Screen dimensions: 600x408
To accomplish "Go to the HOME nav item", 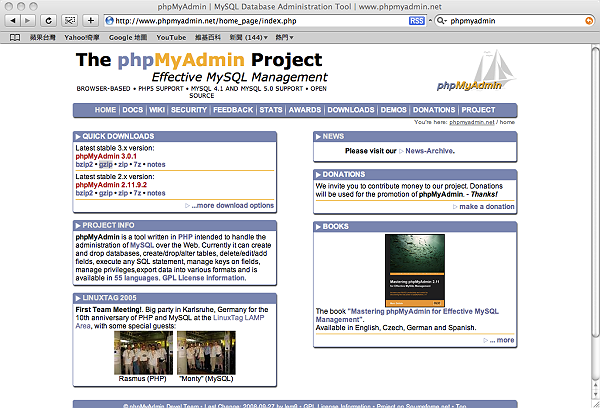I will pyautogui.click(x=105, y=110).
